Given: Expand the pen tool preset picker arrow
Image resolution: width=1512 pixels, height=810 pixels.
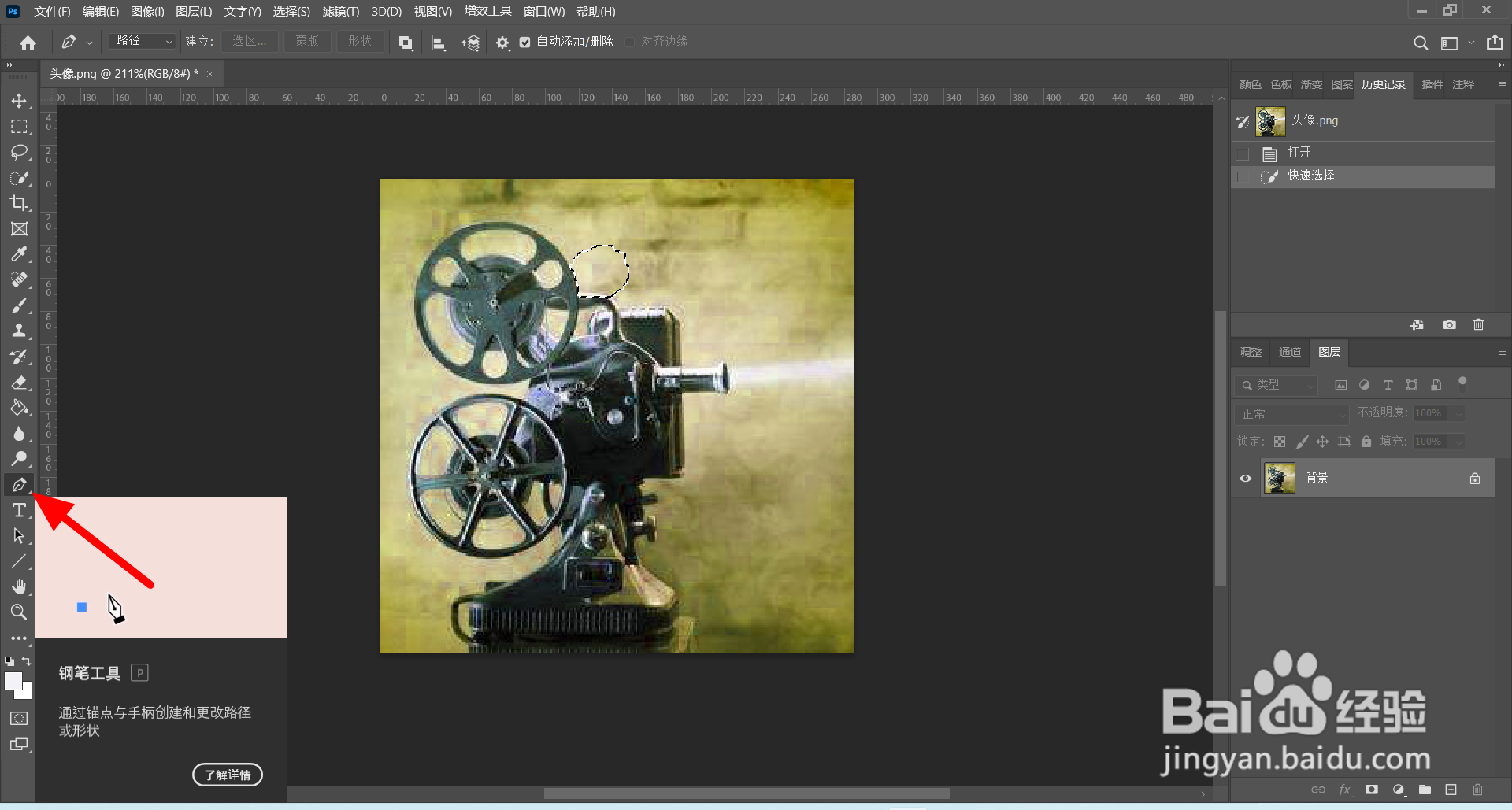Looking at the screenshot, I should (89, 43).
